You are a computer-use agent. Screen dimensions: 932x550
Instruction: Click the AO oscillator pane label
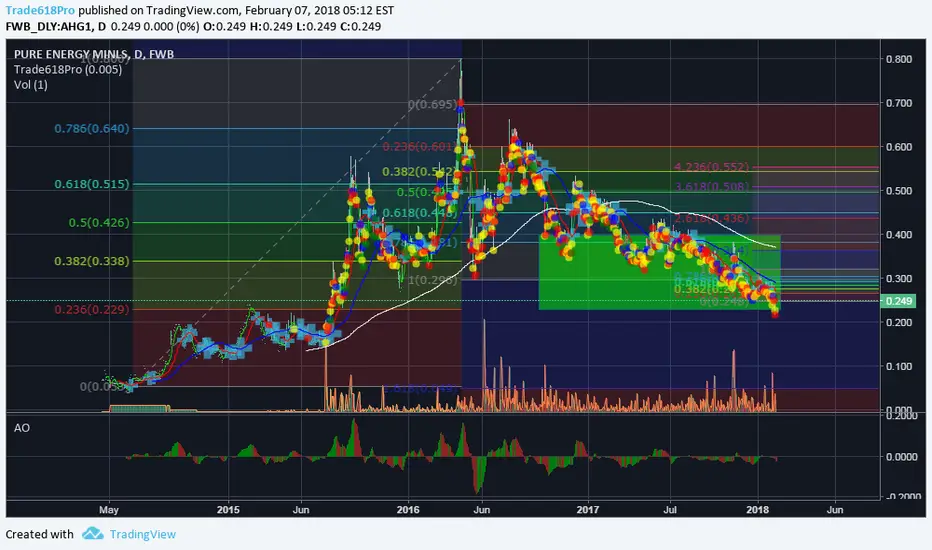pyautogui.click(x=22, y=428)
